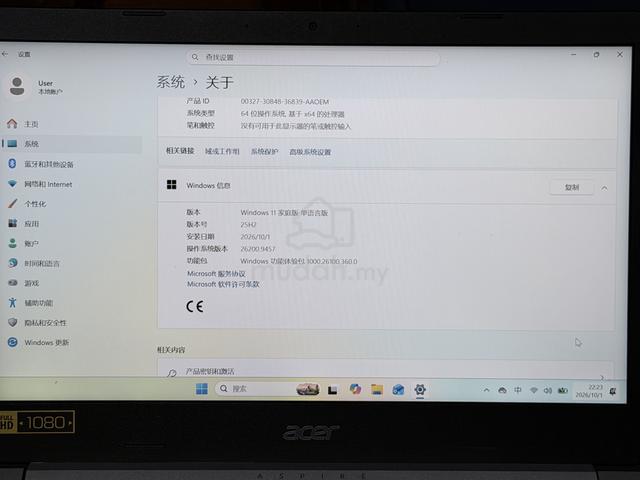This screenshot has height=480, width=640.
Task: Expand the 产品密钥和激活 row arrow
Action: click(x=602, y=376)
